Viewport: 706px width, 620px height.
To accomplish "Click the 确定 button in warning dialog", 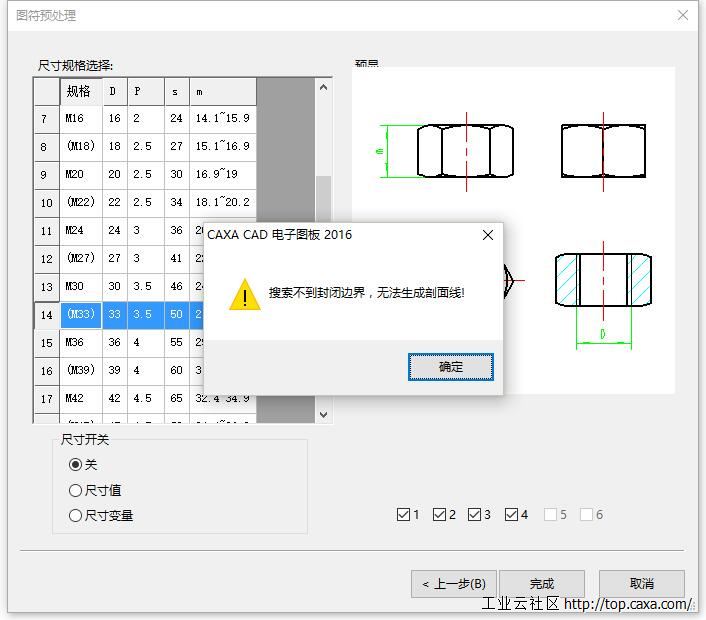I will [450, 367].
